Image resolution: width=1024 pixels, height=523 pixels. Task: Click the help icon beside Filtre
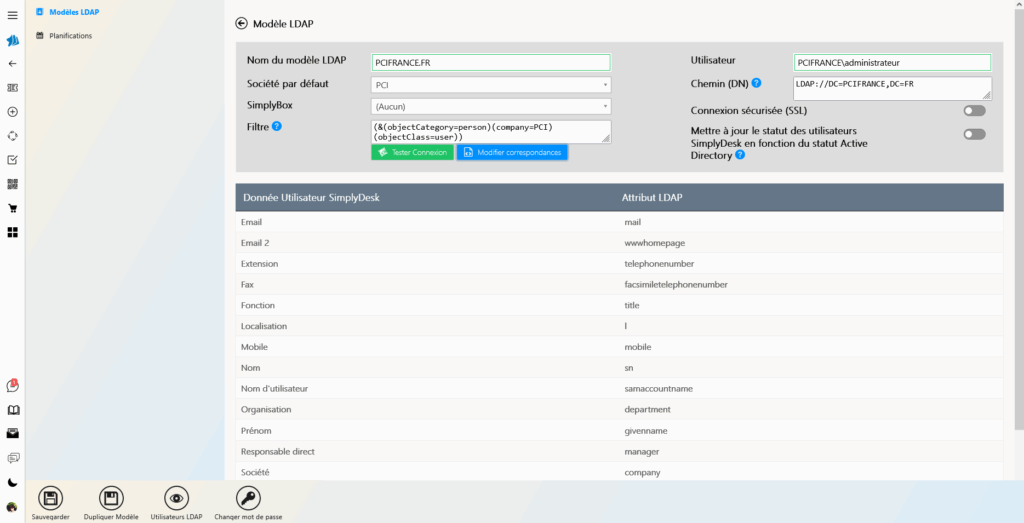[x=276, y=126]
